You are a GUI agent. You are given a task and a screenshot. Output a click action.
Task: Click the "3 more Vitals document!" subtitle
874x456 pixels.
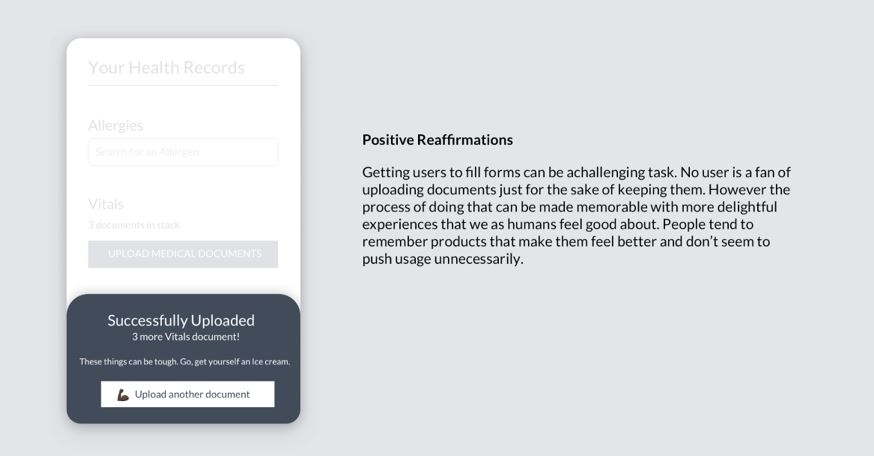pyautogui.click(x=186, y=337)
